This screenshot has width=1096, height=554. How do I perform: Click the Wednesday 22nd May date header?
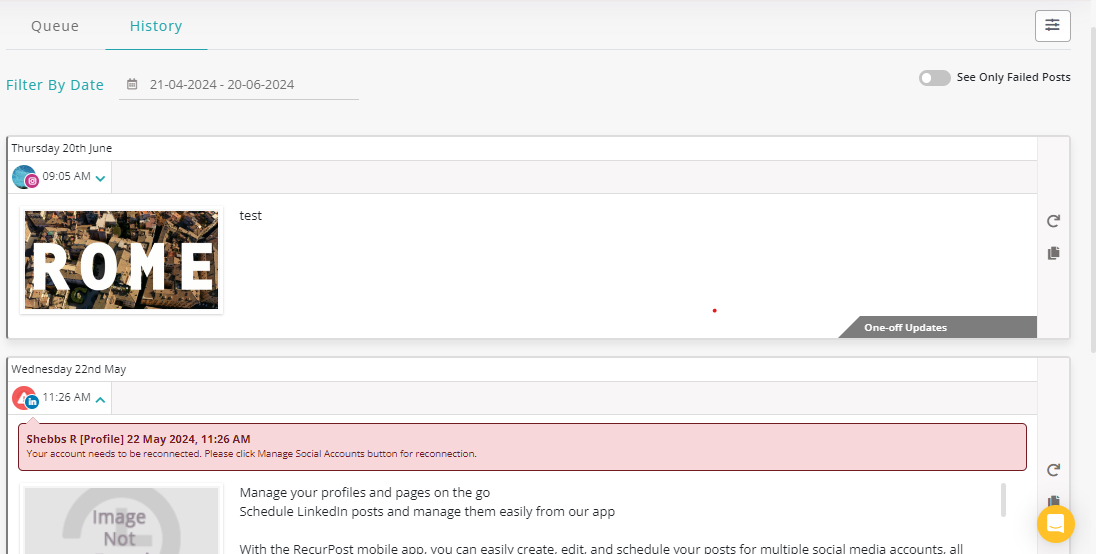click(x=68, y=369)
